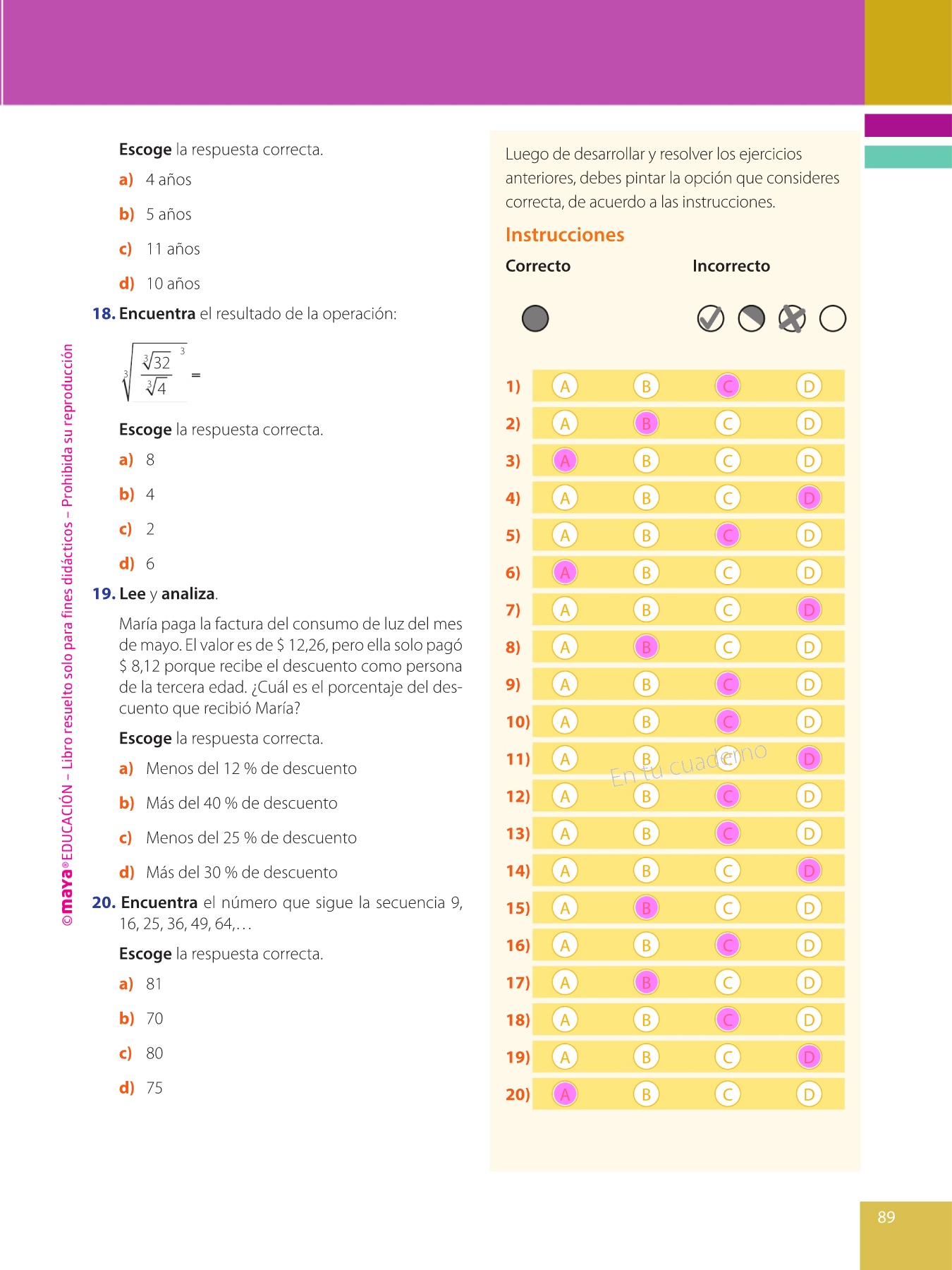This screenshot has width=952, height=1270.
Task: Click the teal color tab at the right edge
Action: pyautogui.click(x=908, y=157)
